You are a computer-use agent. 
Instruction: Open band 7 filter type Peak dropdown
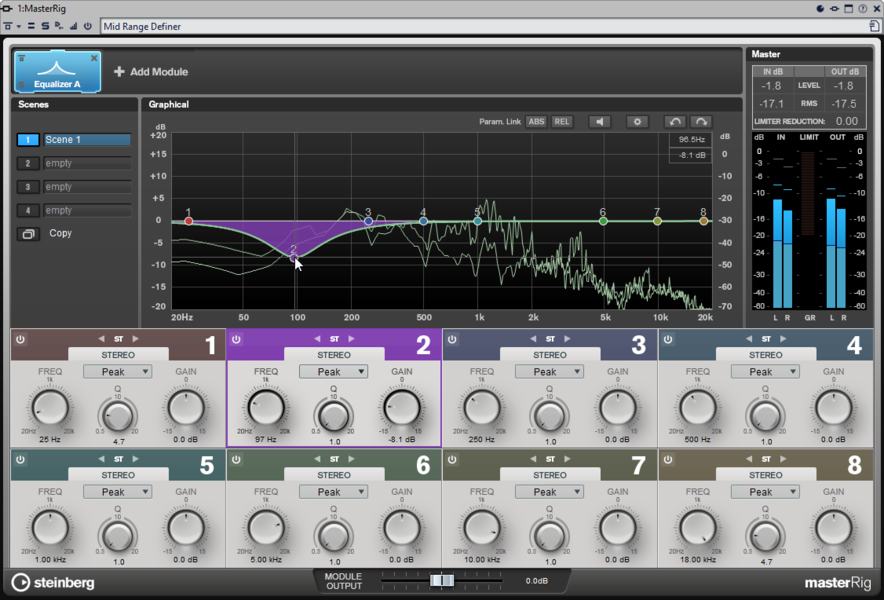(550, 492)
